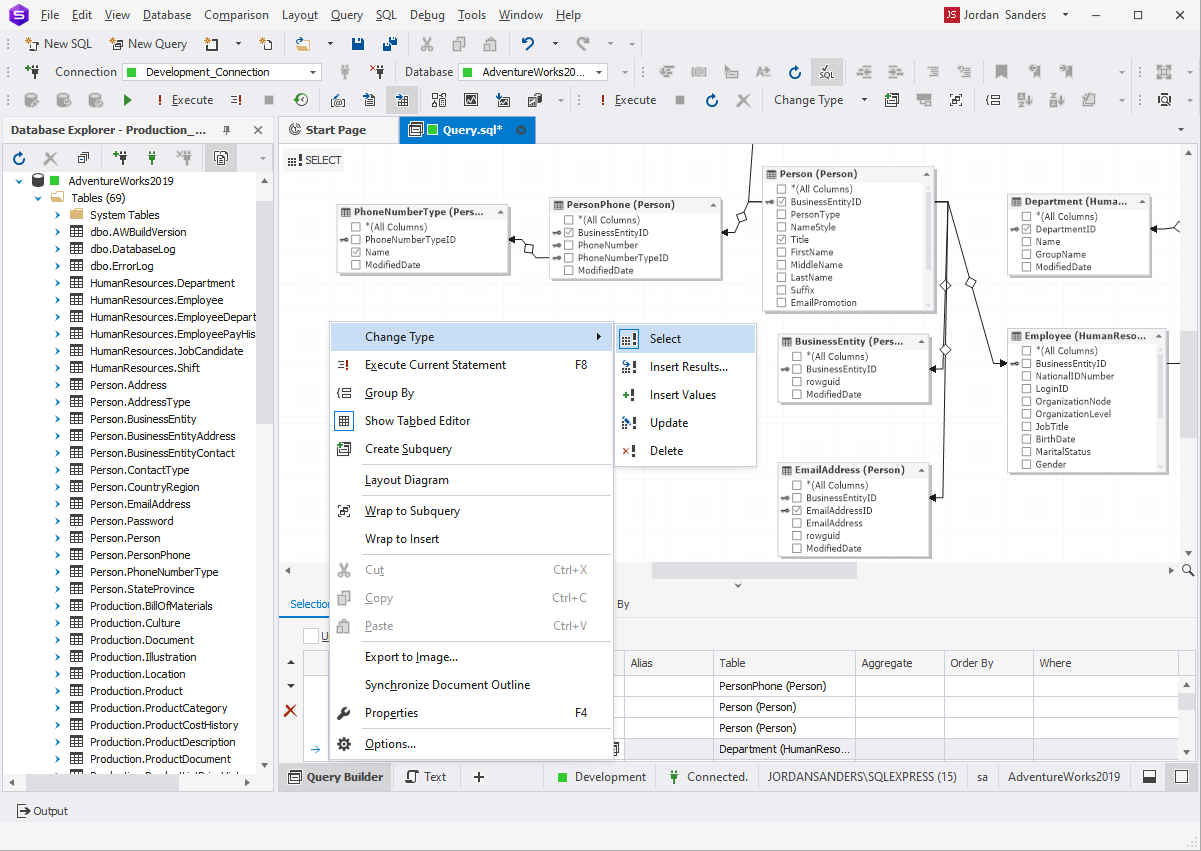Viewport: 1201px width, 851px height.
Task: Open the New Query tool
Action: 147,44
